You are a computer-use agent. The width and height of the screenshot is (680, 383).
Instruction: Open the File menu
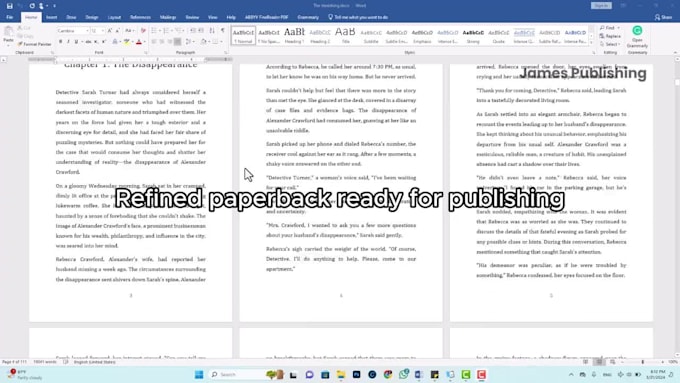[10, 17]
